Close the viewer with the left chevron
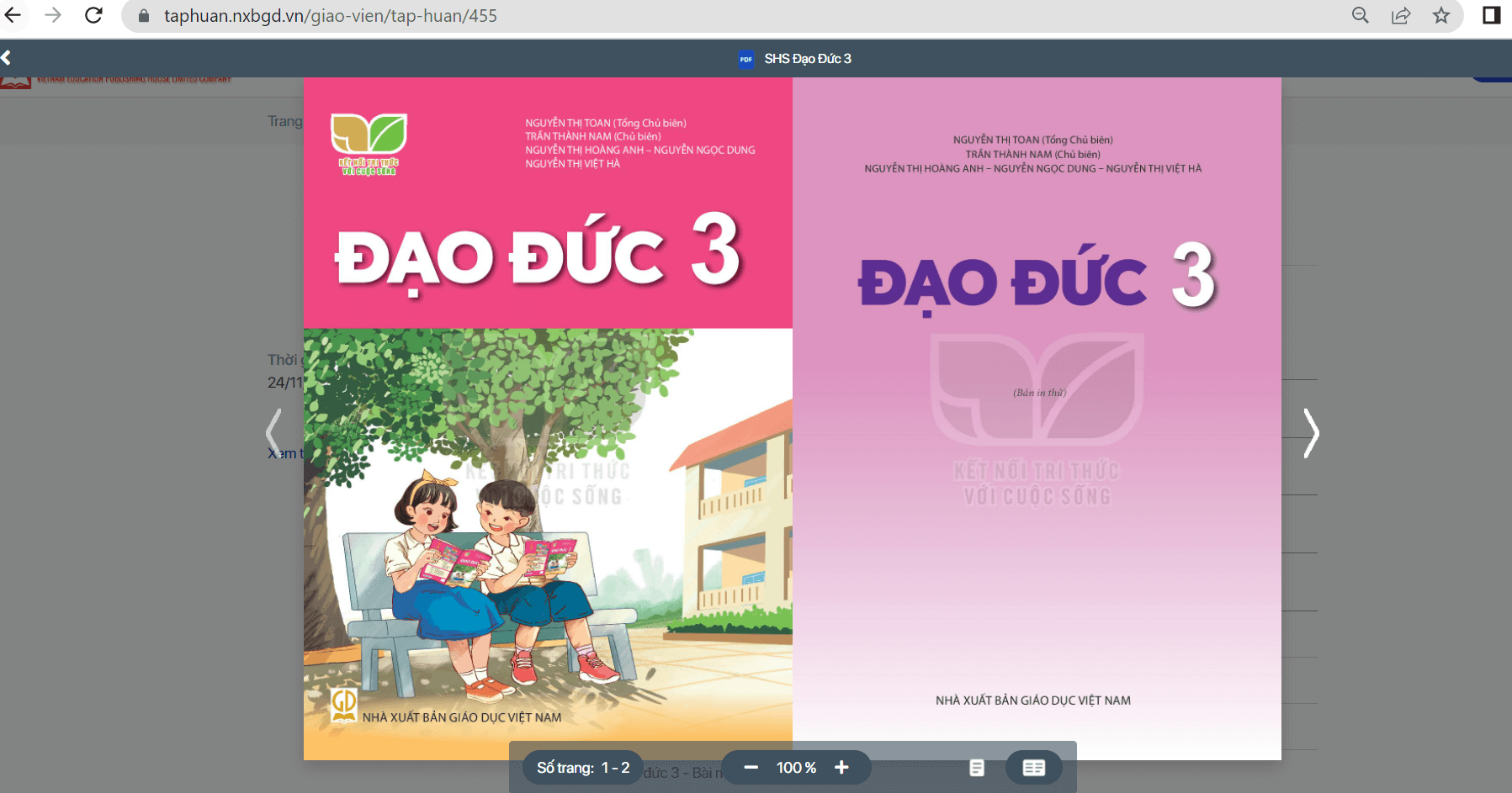The height and width of the screenshot is (793, 1512). (x=7, y=58)
